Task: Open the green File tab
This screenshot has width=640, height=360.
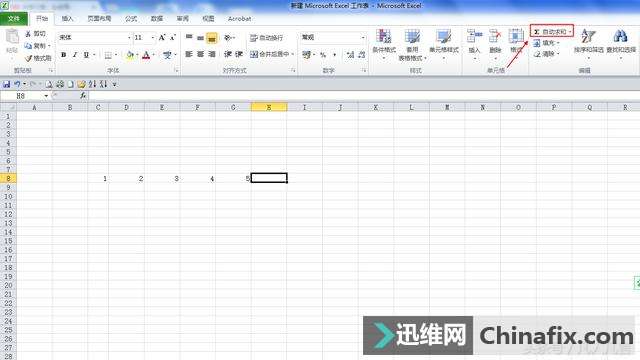Action: pos(14,19)
